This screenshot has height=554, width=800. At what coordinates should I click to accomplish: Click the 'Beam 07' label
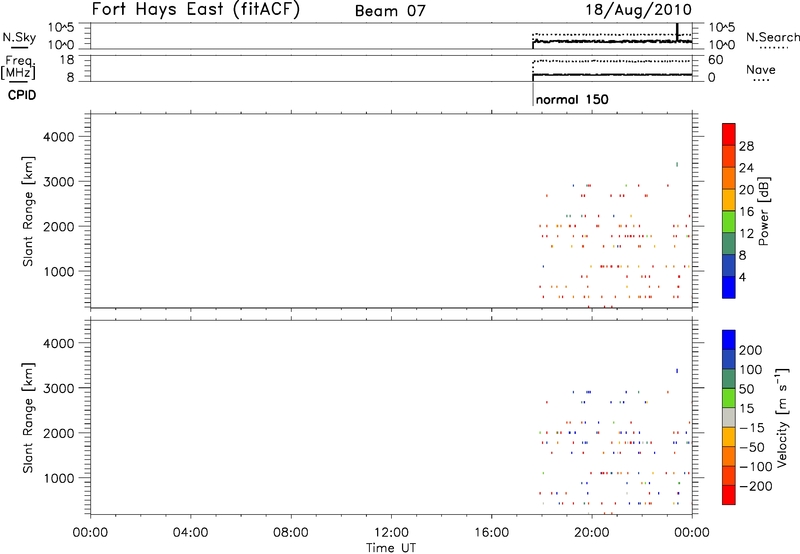(x=390, y=11)
